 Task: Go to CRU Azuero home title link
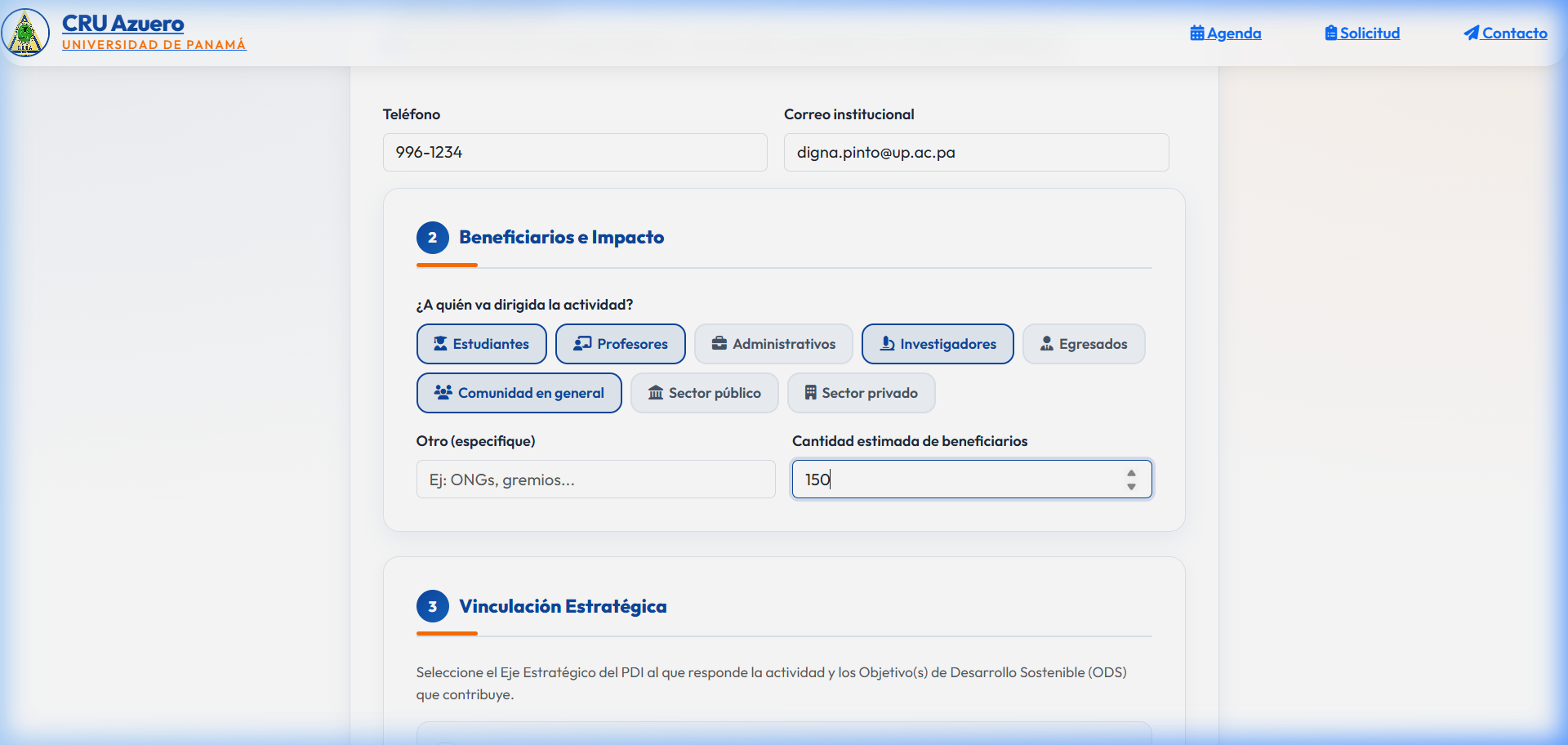(x=123, y=24)
